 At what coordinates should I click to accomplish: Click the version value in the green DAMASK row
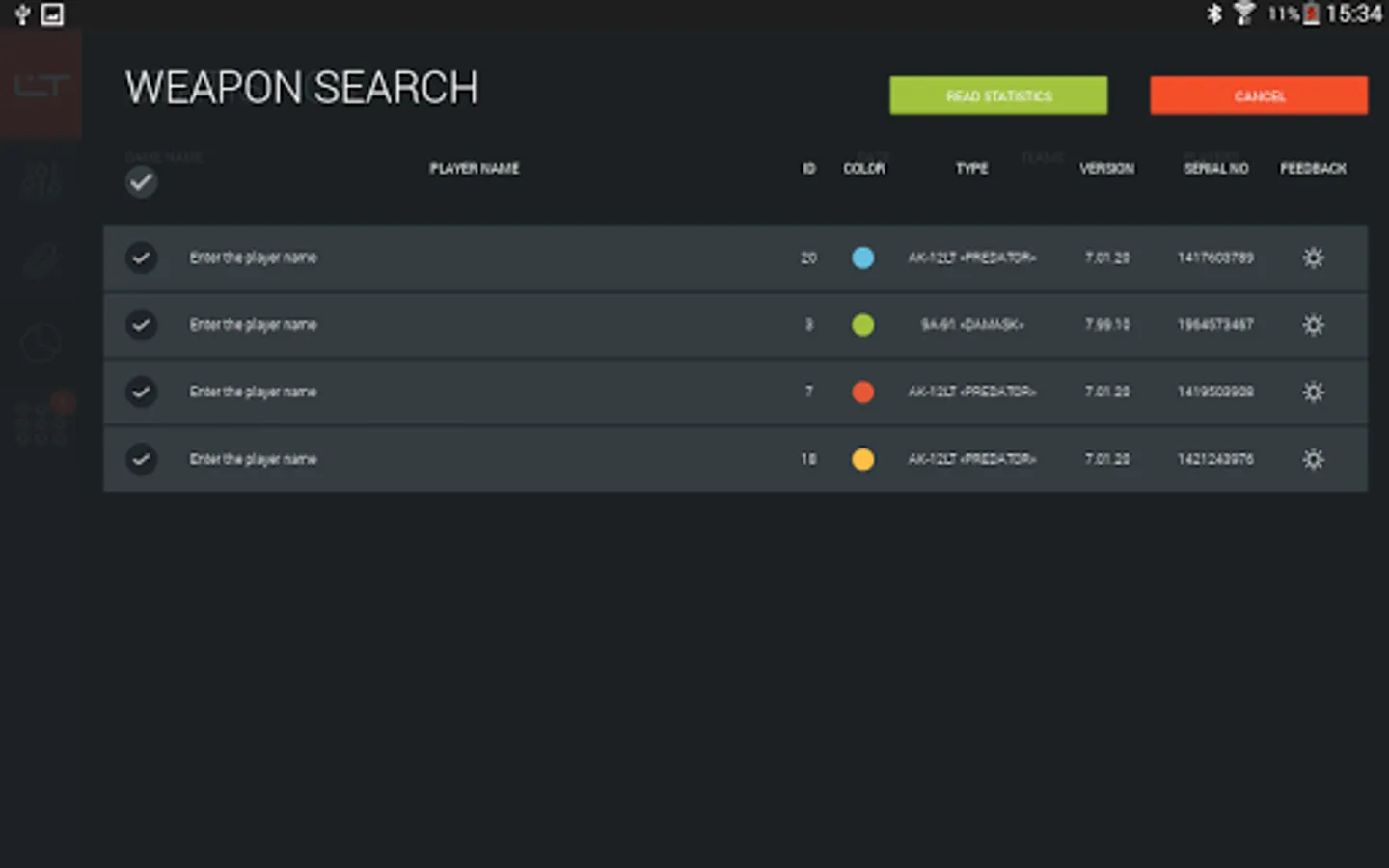(x=1107, y=325)
